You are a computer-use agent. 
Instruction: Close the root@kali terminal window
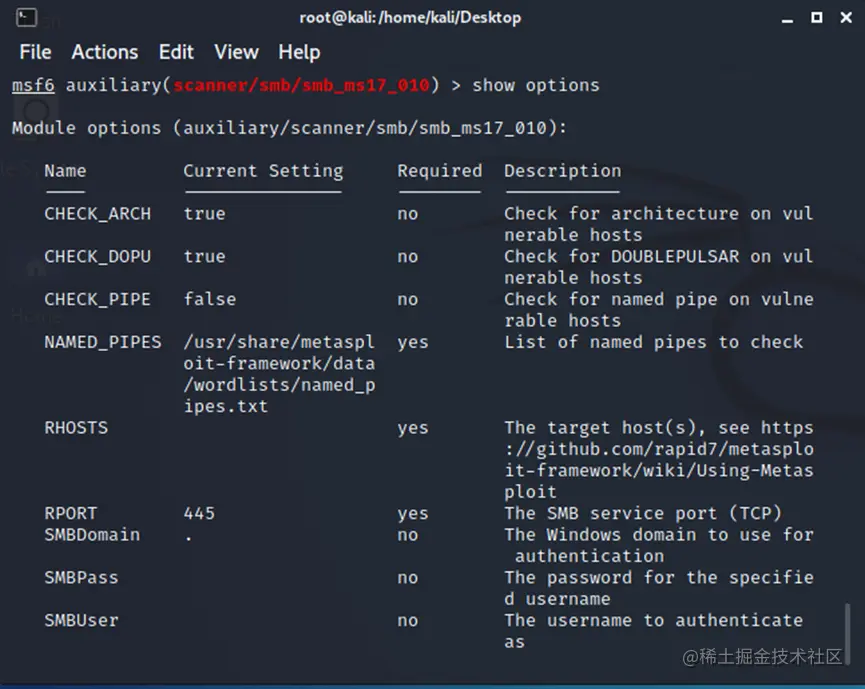tap(845, 17)
